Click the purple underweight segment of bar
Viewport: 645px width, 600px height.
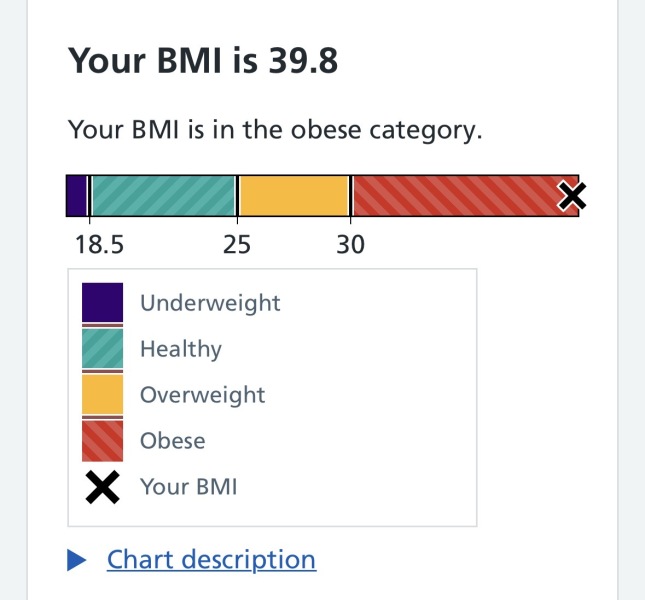coord(76,196)
